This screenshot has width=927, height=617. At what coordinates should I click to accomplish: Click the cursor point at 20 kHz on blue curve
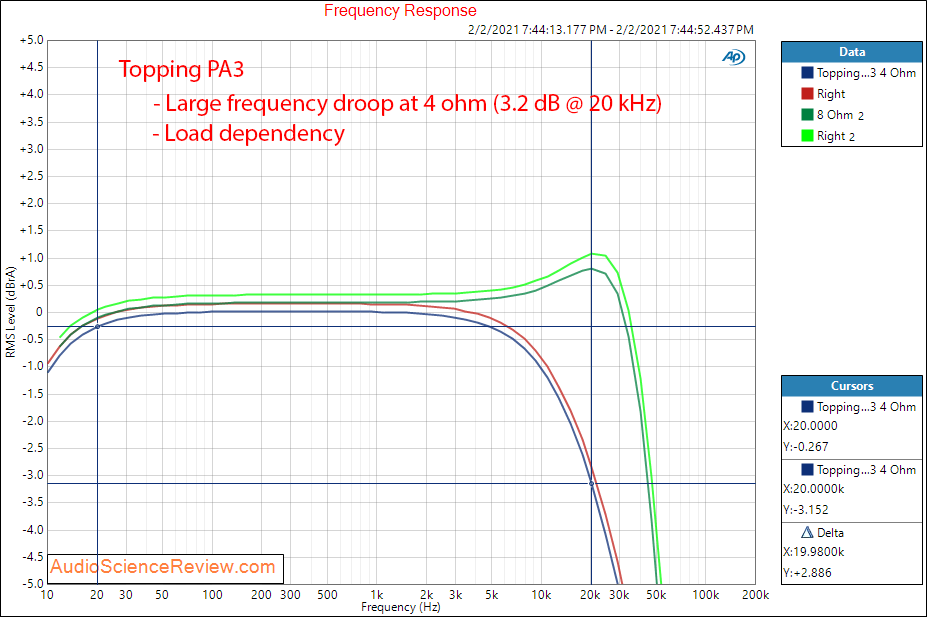(x=591, y=483)
